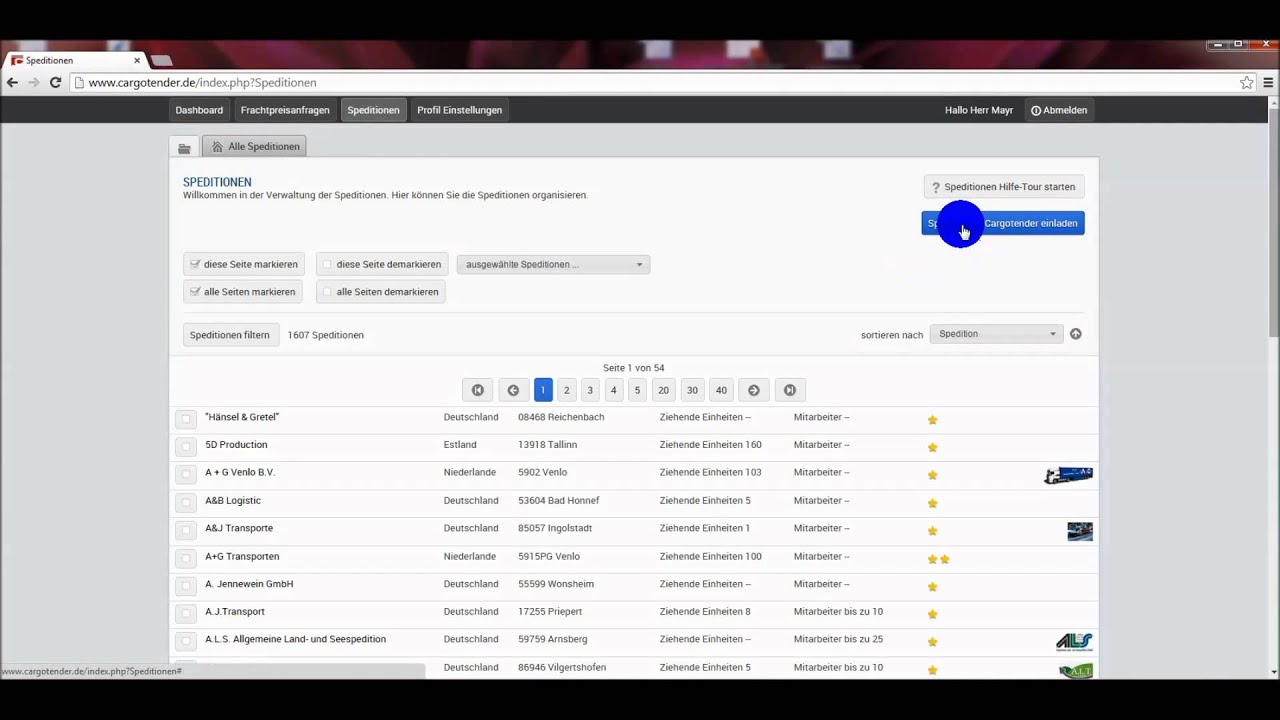Go to page 3
The image size is (1280, 720).
click(590, 390)
